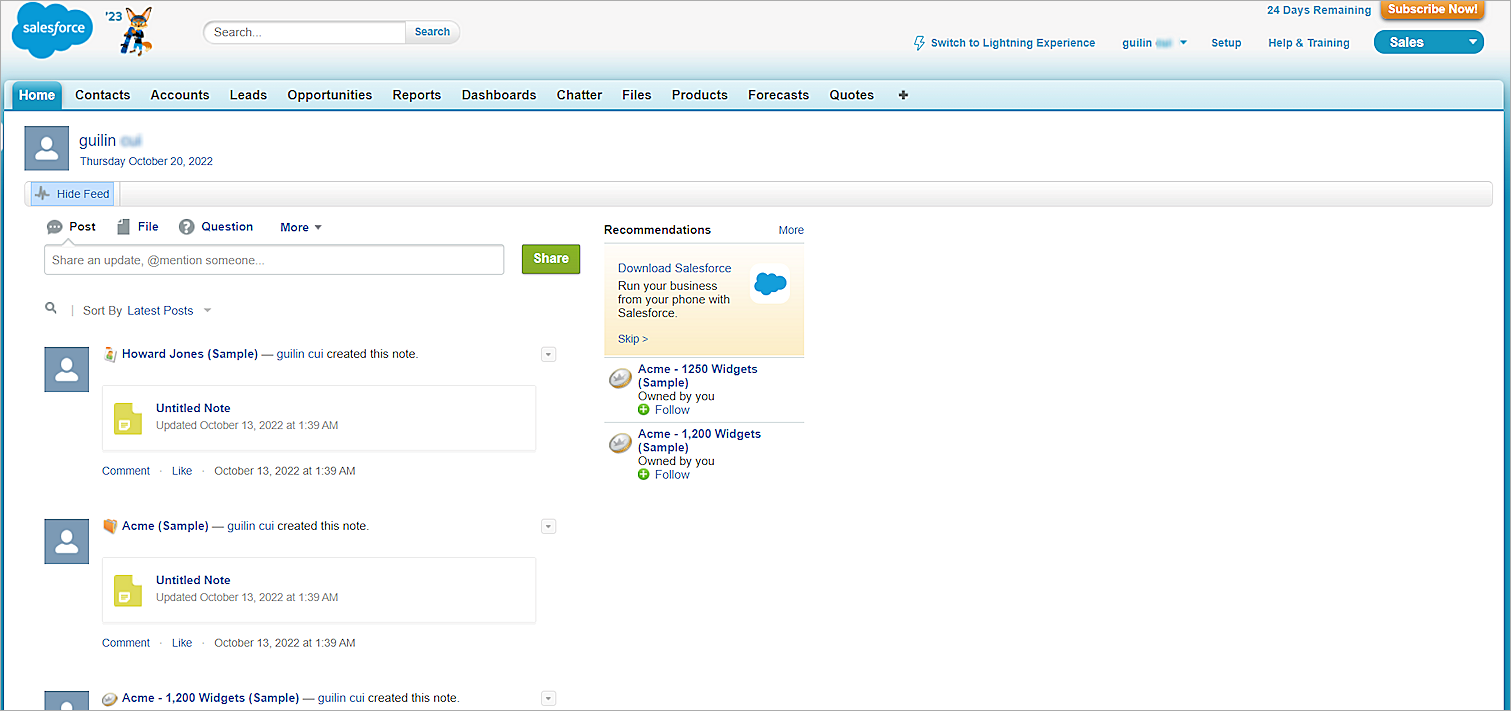The height and width of the screenshot is (711, 1511).
Task: Click the Salesforce cloud app icon in Recommendations
Action: point(770,283)
